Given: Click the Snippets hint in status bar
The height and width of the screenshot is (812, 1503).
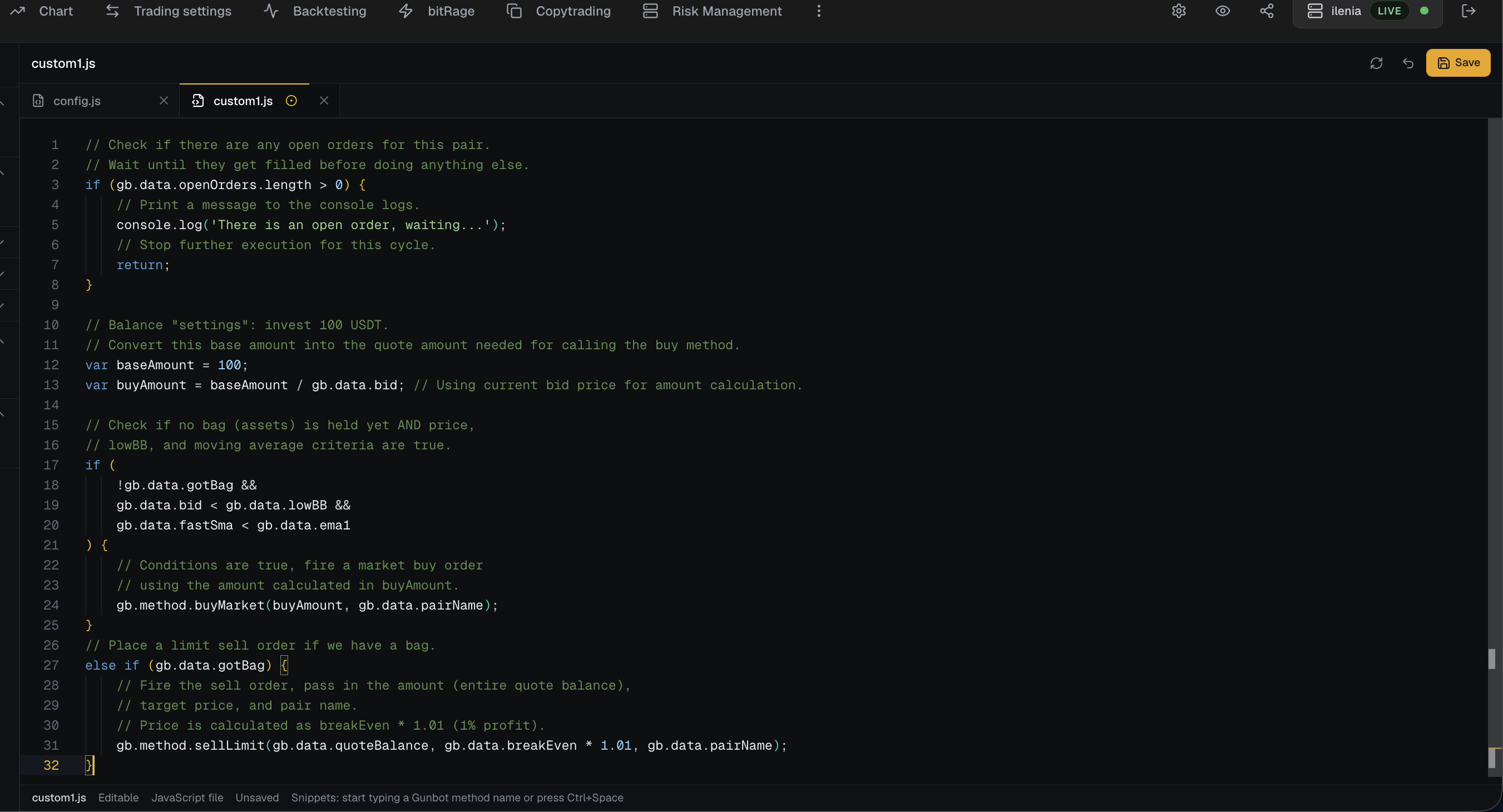Looking at the screenshot, I should [457, 798].
